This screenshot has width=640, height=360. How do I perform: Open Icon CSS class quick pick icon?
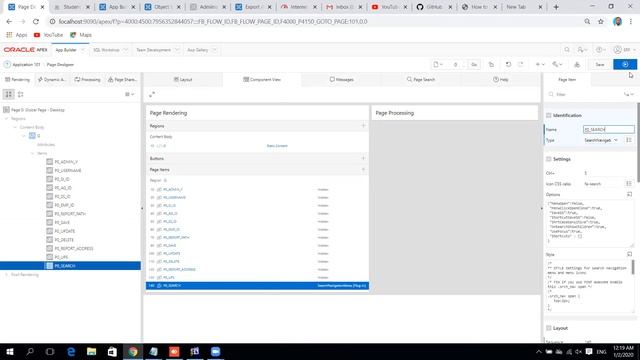[629, 184]
